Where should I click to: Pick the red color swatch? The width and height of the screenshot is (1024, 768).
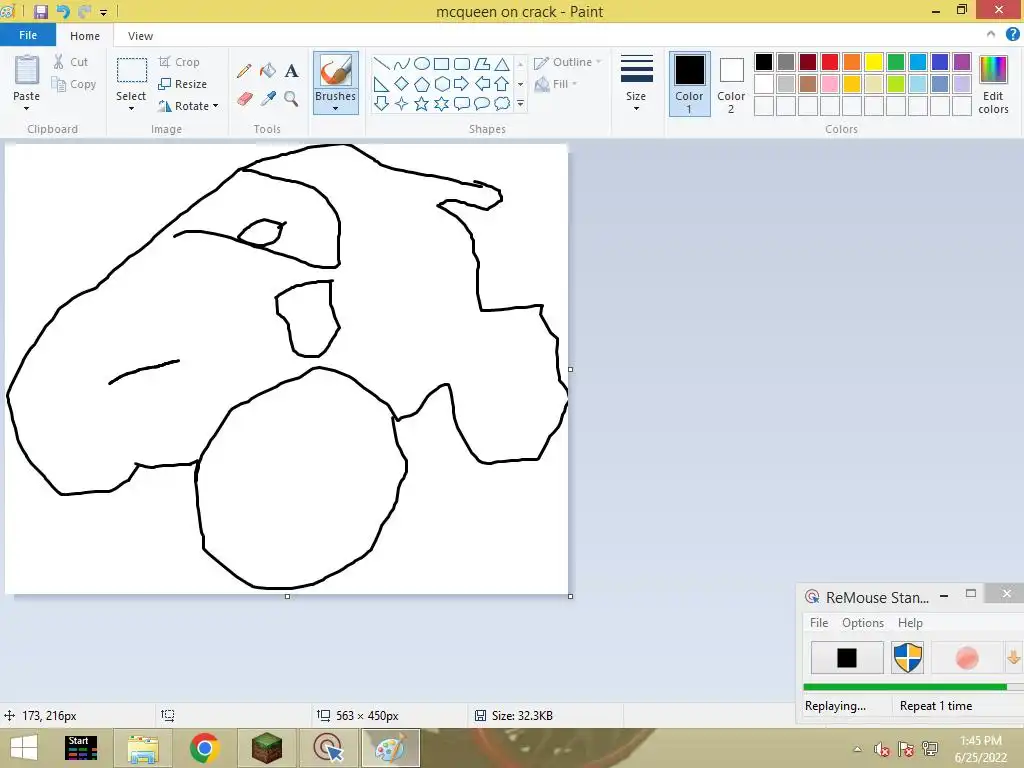point(830,62)
